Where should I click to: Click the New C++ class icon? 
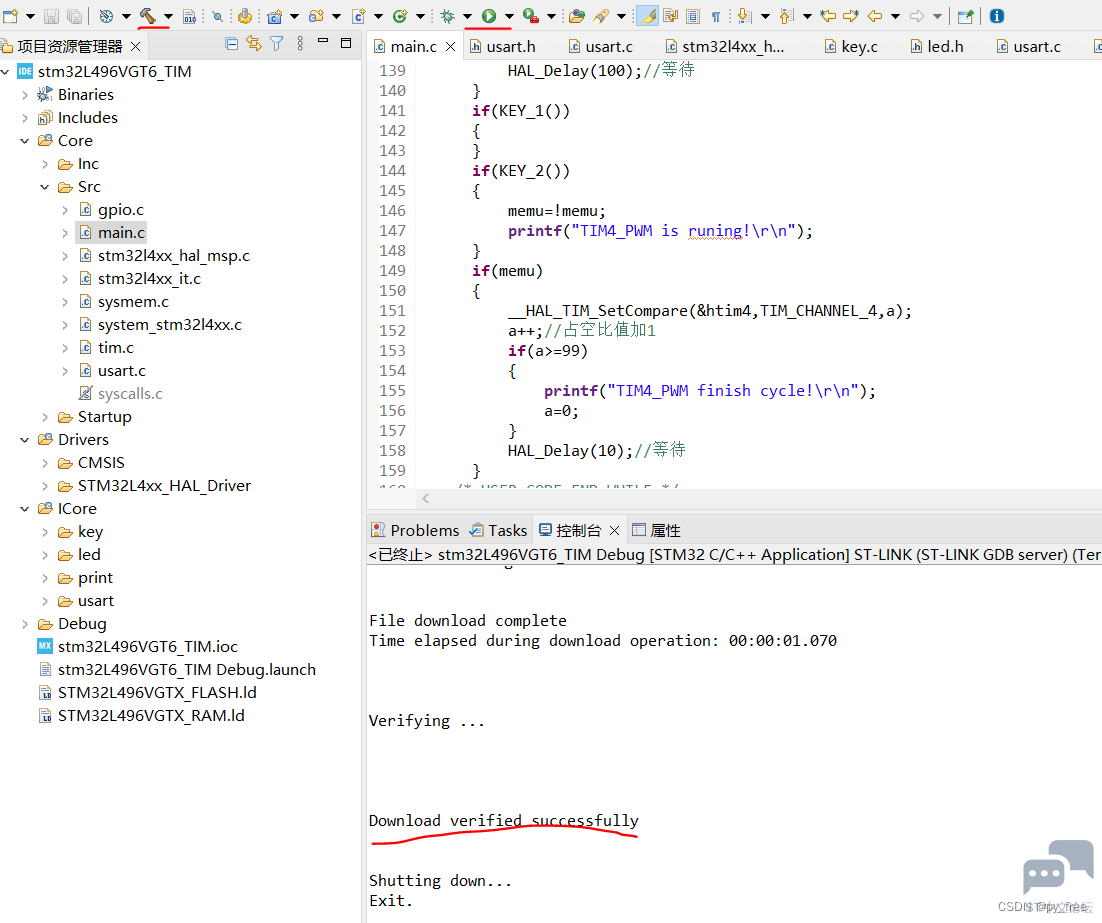[x=400, y=15]
